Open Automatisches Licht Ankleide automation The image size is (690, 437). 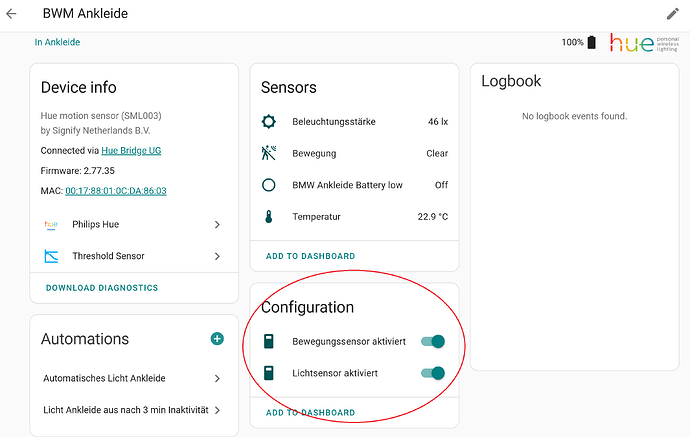pos(134,378)
